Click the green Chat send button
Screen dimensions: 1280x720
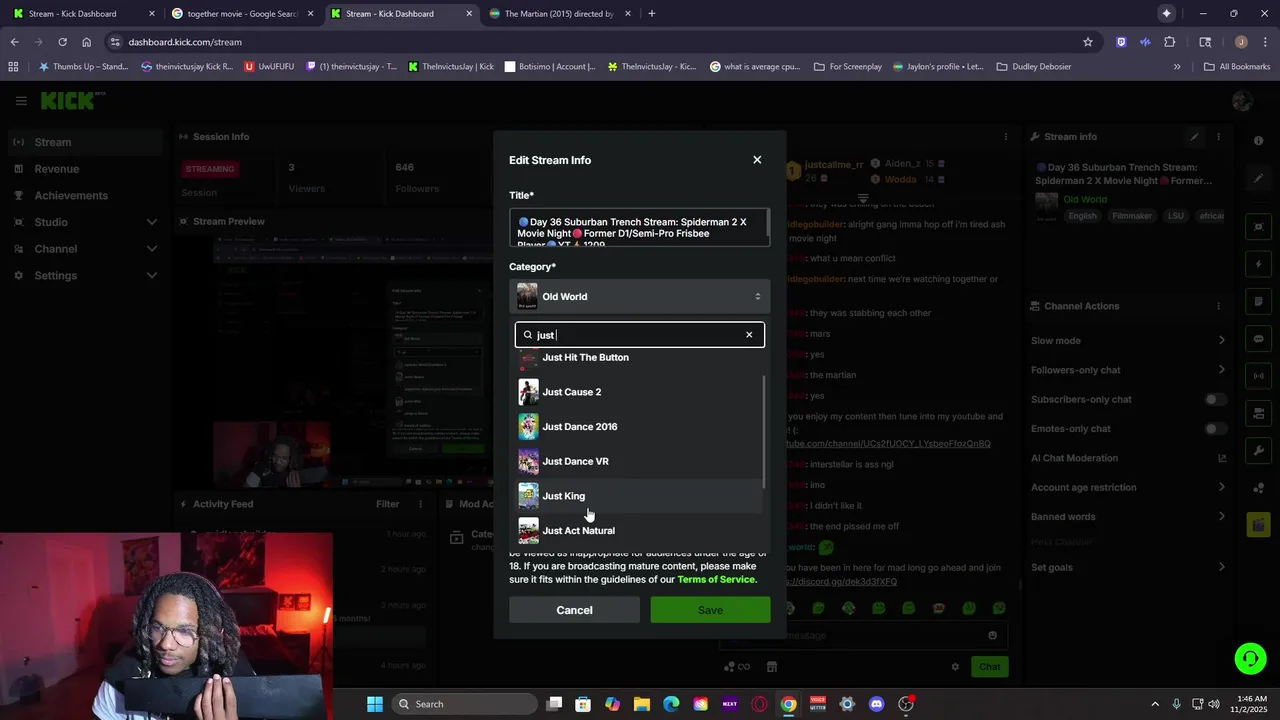click(989, 667)
